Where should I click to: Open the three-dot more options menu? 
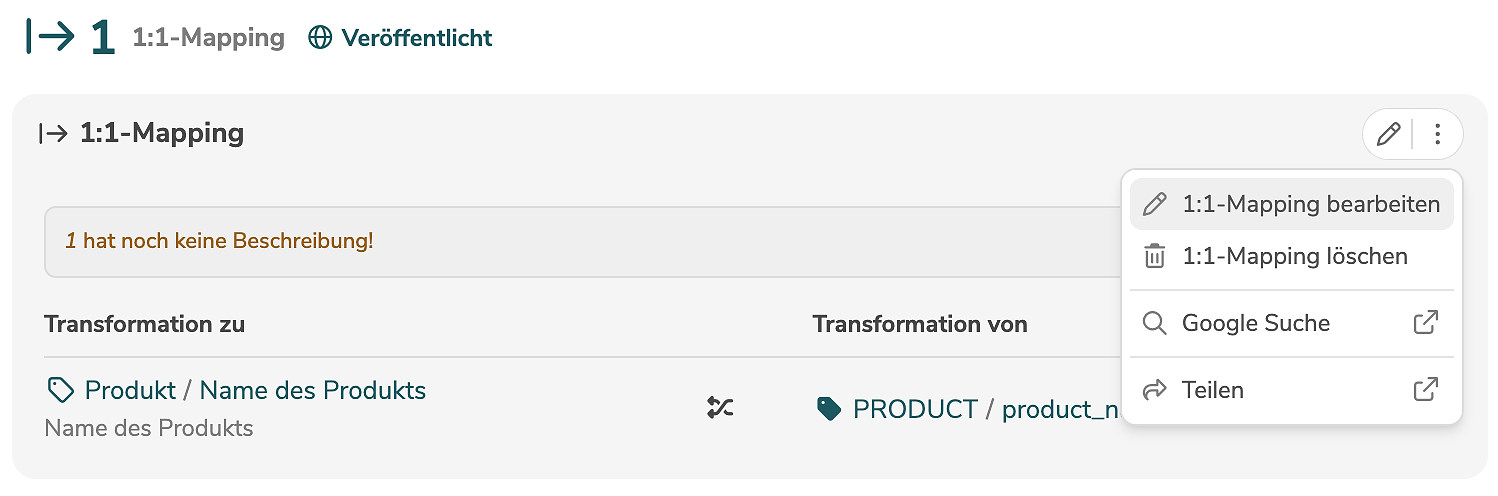1438,134
